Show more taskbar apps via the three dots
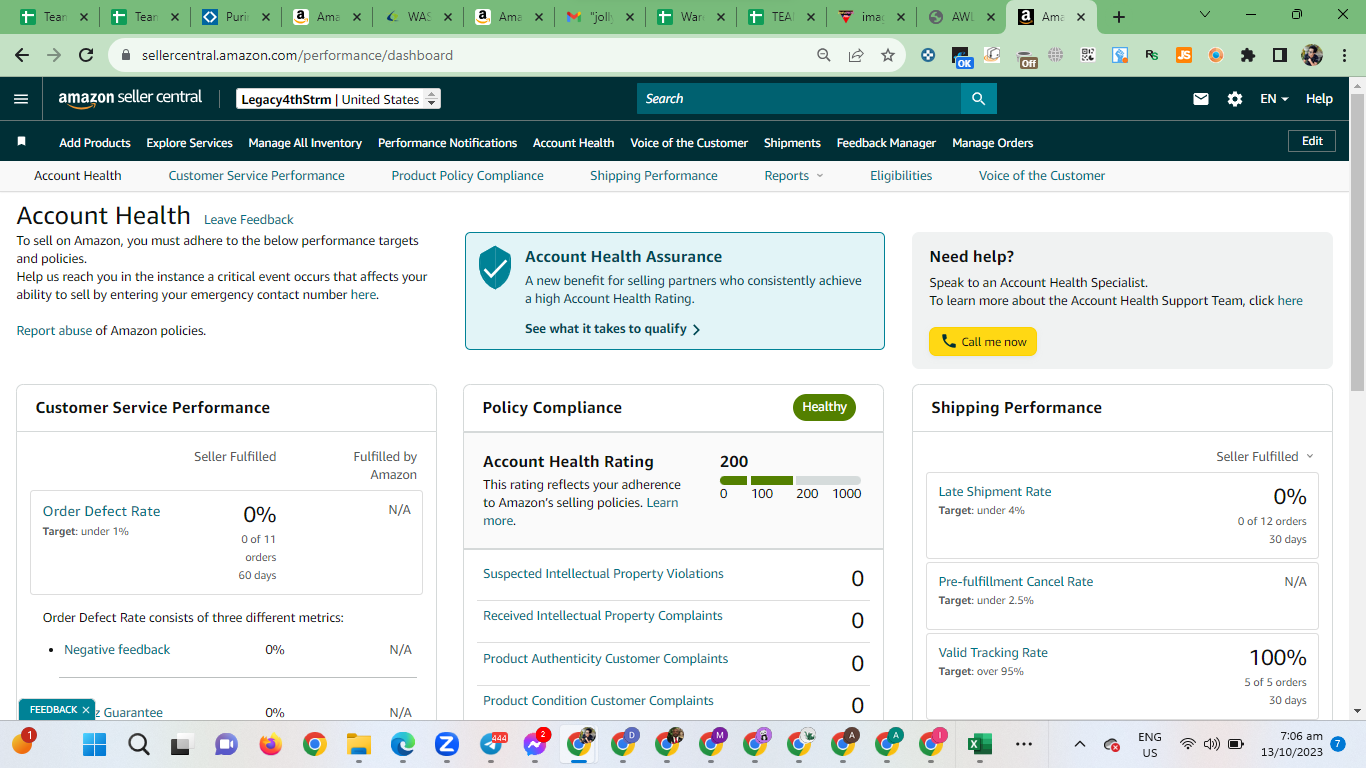The width and height of the screenshot is (1366, 768). [x=1024, y=744]
